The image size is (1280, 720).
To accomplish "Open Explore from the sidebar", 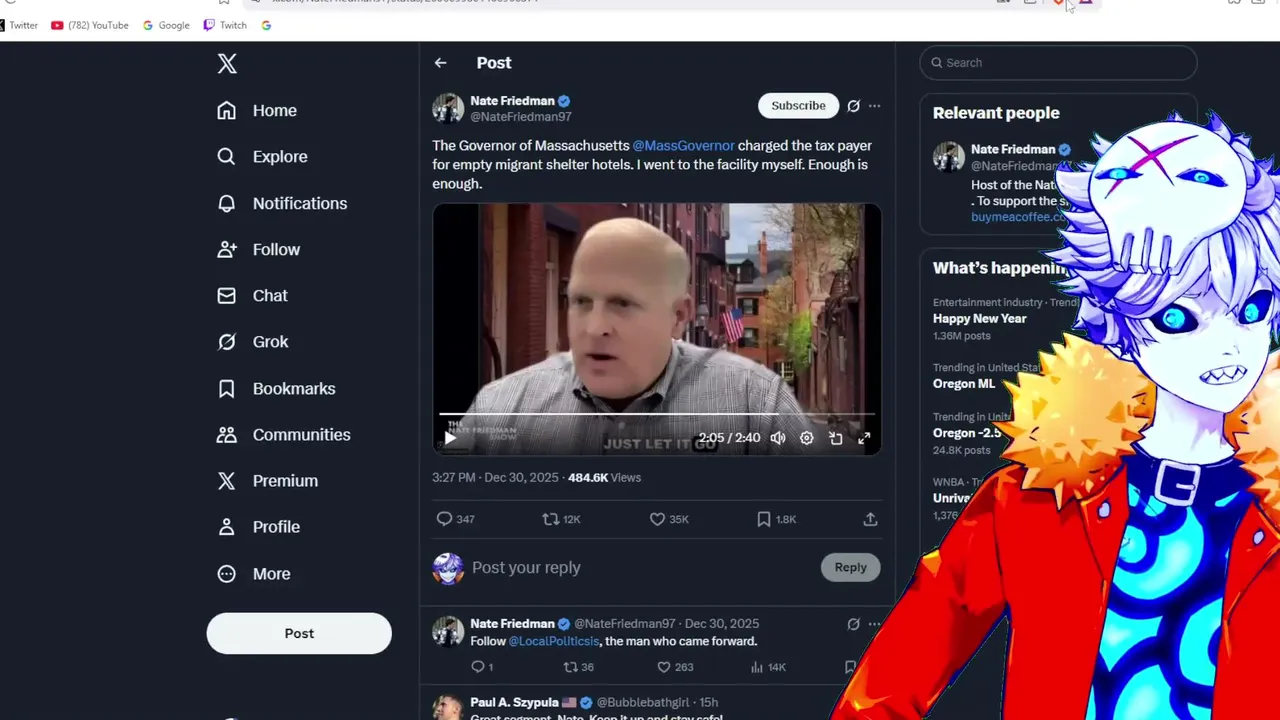I will 262,157.
